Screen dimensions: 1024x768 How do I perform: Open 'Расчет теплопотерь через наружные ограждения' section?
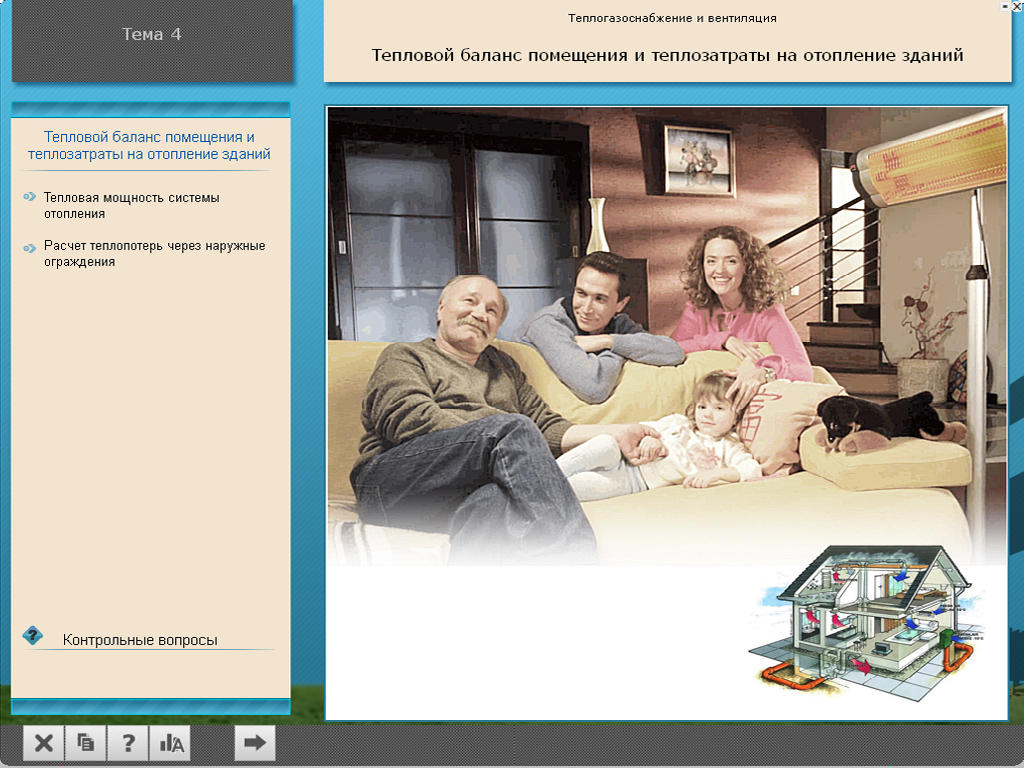[x=154, y=253]
